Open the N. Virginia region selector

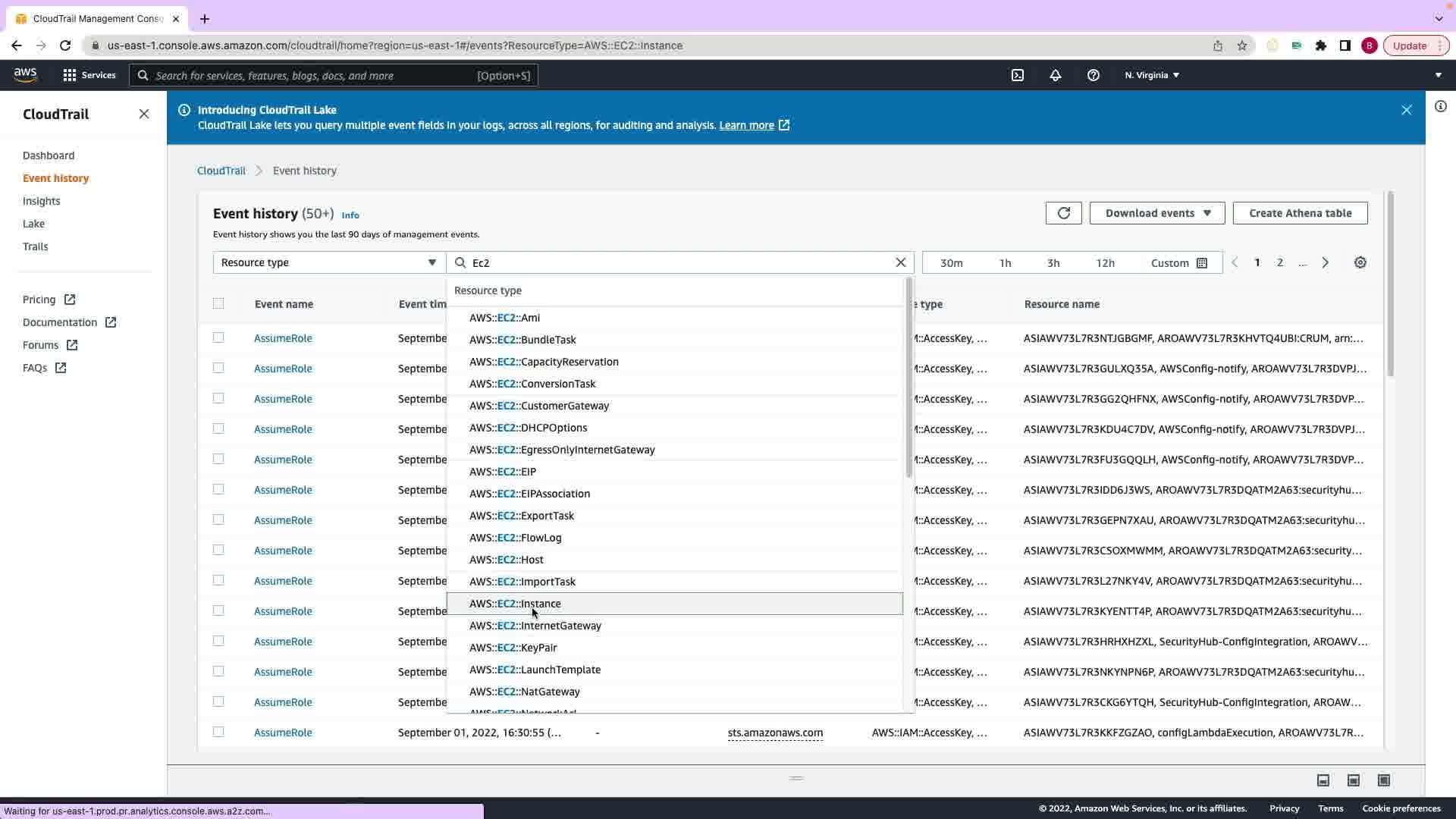tap(1151, 75)
